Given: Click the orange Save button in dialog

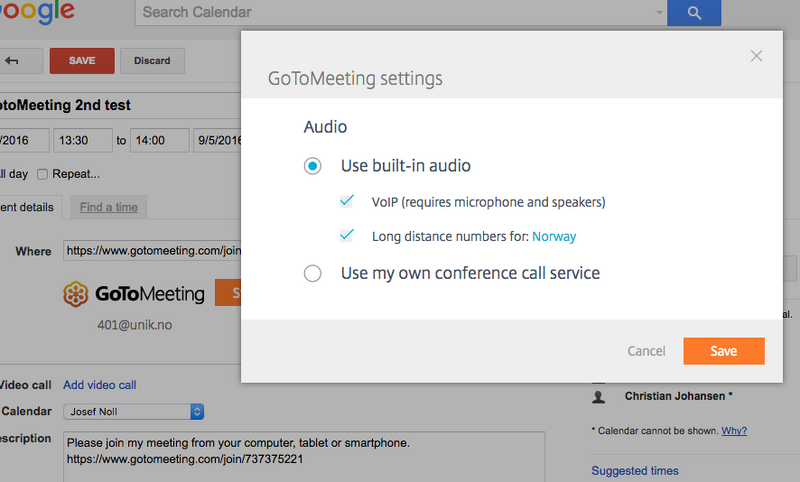Looking at the screenshot, I should pyautogui.click(x=723, y=351).
